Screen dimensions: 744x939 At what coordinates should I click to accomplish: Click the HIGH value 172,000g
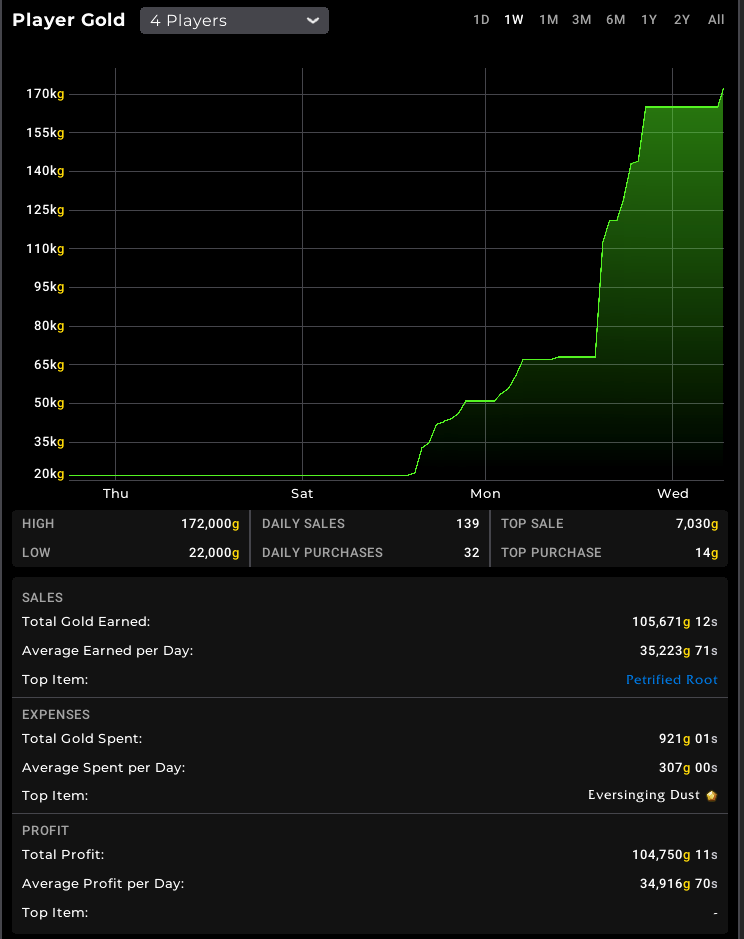click(210, 524)
